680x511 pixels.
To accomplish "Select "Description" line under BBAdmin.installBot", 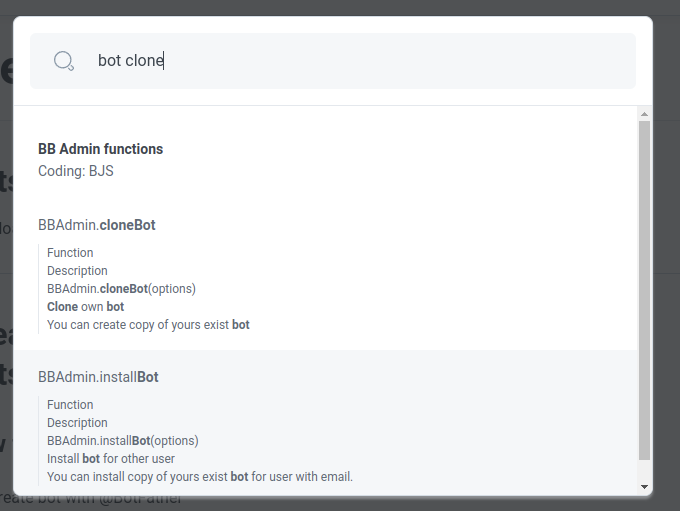I will [77, 423].
